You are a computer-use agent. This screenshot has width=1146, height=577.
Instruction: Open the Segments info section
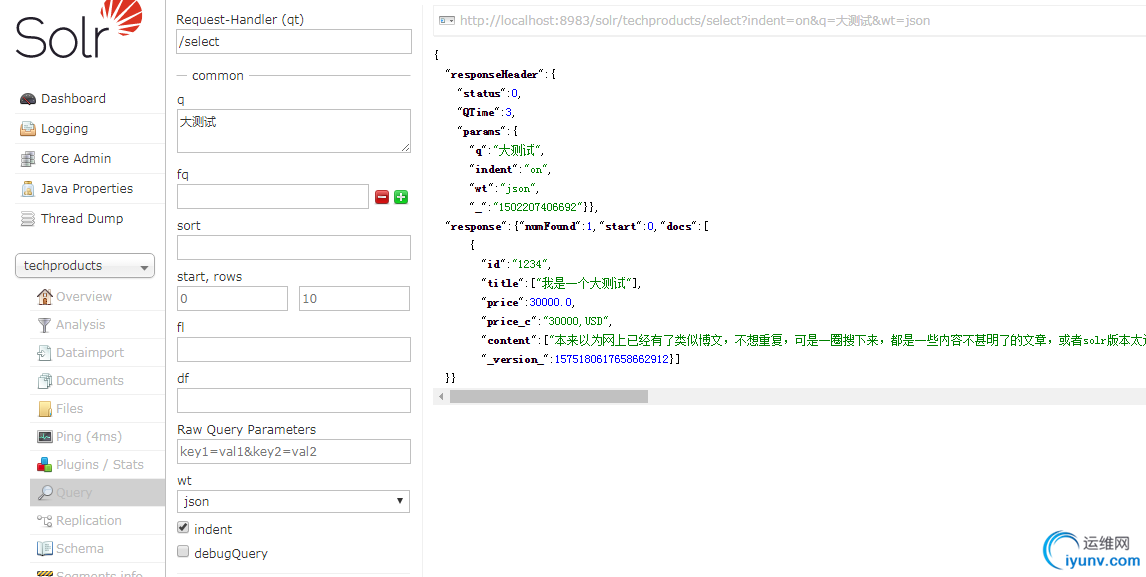[x=99, y=573]
